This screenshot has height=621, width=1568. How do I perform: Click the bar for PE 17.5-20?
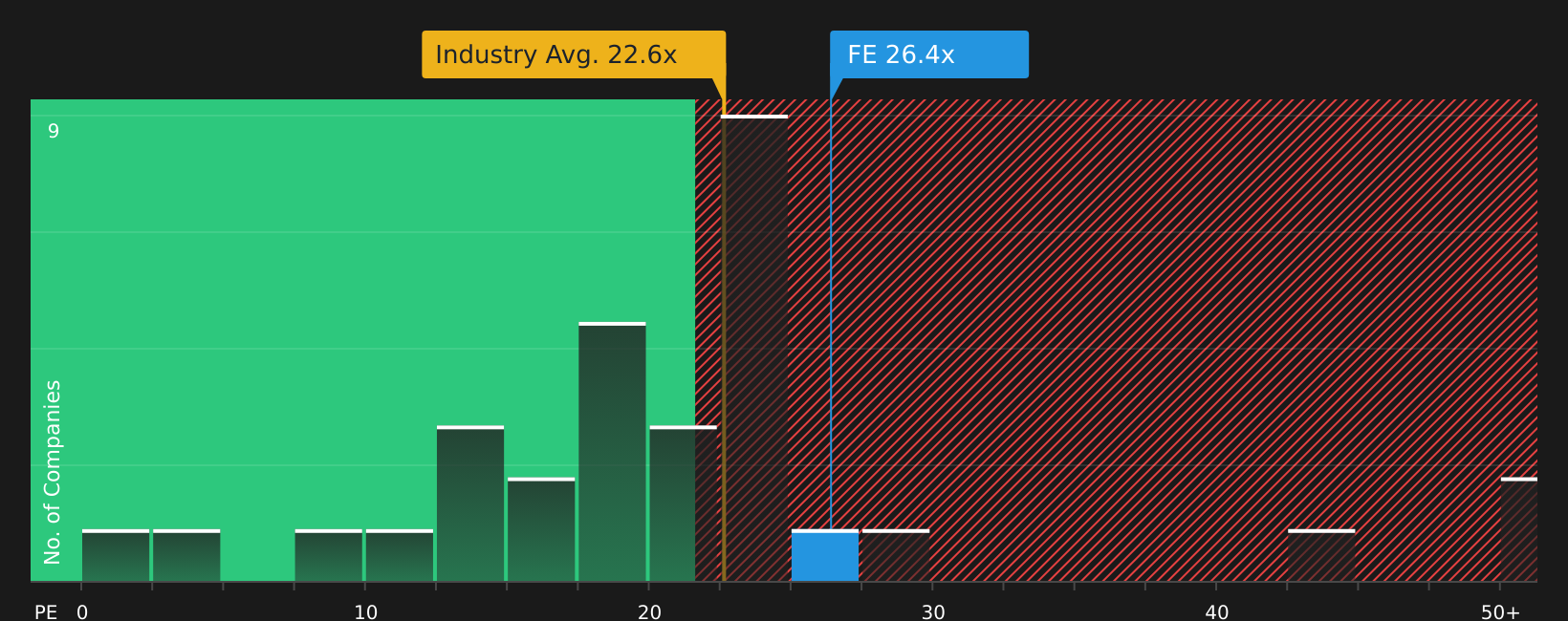tap(612, 452)
